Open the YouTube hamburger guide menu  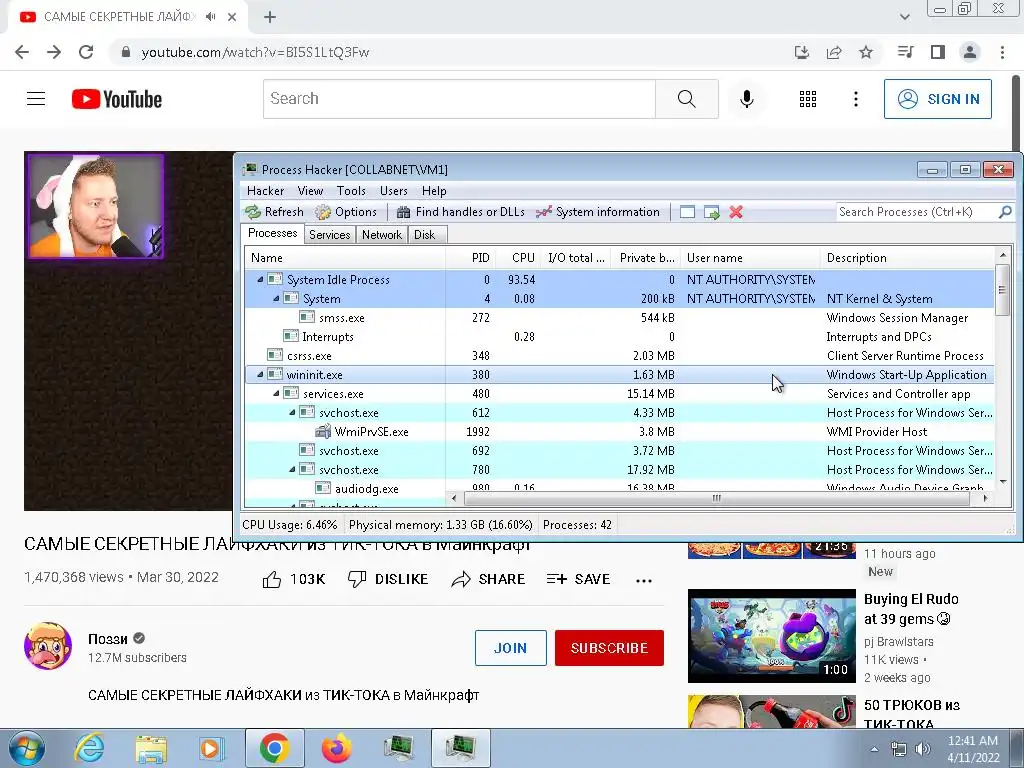[x=36, y=99]
